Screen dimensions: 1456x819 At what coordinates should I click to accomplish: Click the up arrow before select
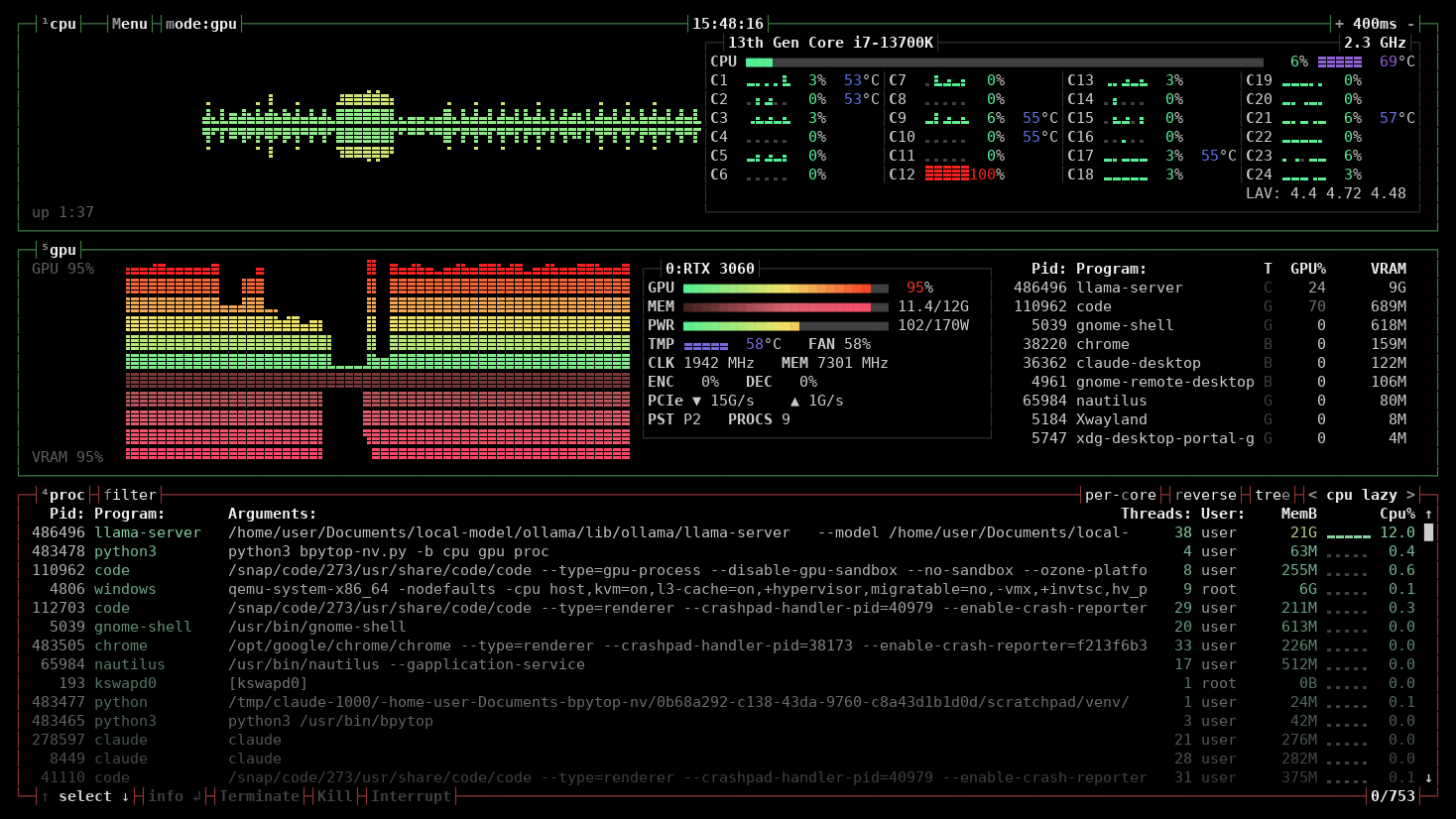[x=45, y=796]
